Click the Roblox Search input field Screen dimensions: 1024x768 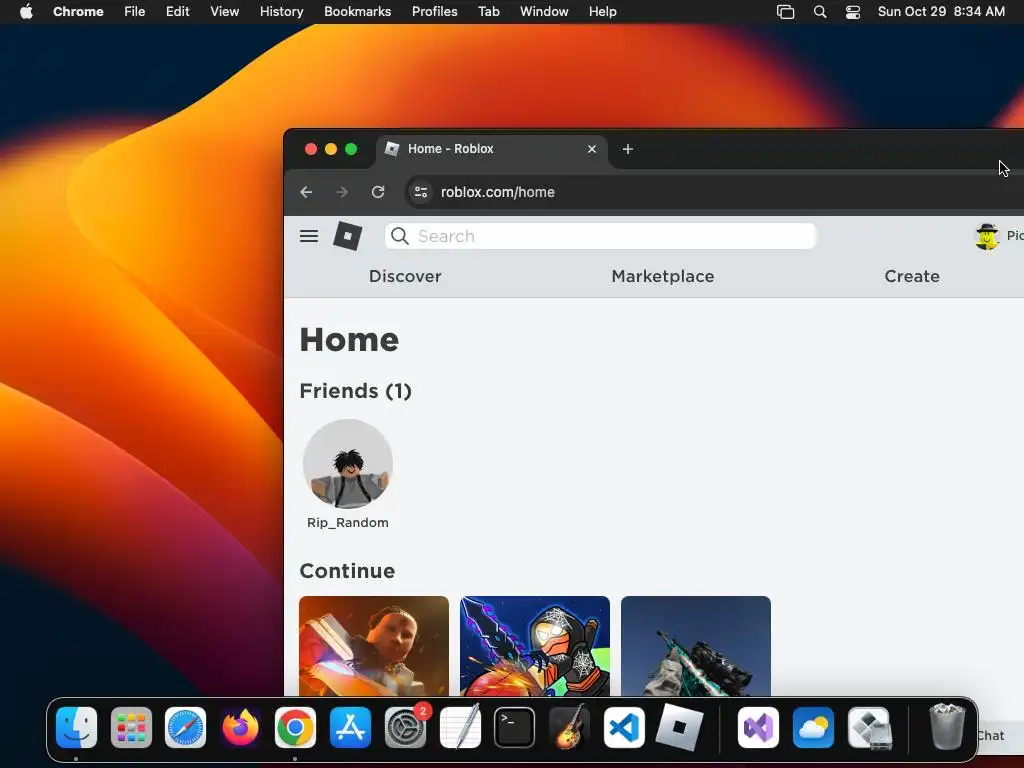coord(601,236)
